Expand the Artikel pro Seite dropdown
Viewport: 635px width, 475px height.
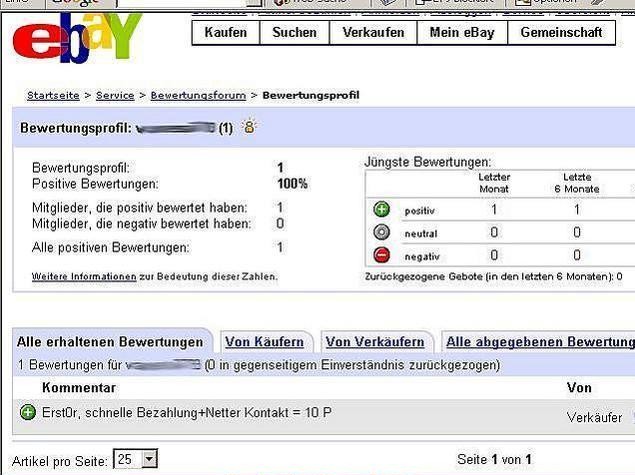point(150,459)
